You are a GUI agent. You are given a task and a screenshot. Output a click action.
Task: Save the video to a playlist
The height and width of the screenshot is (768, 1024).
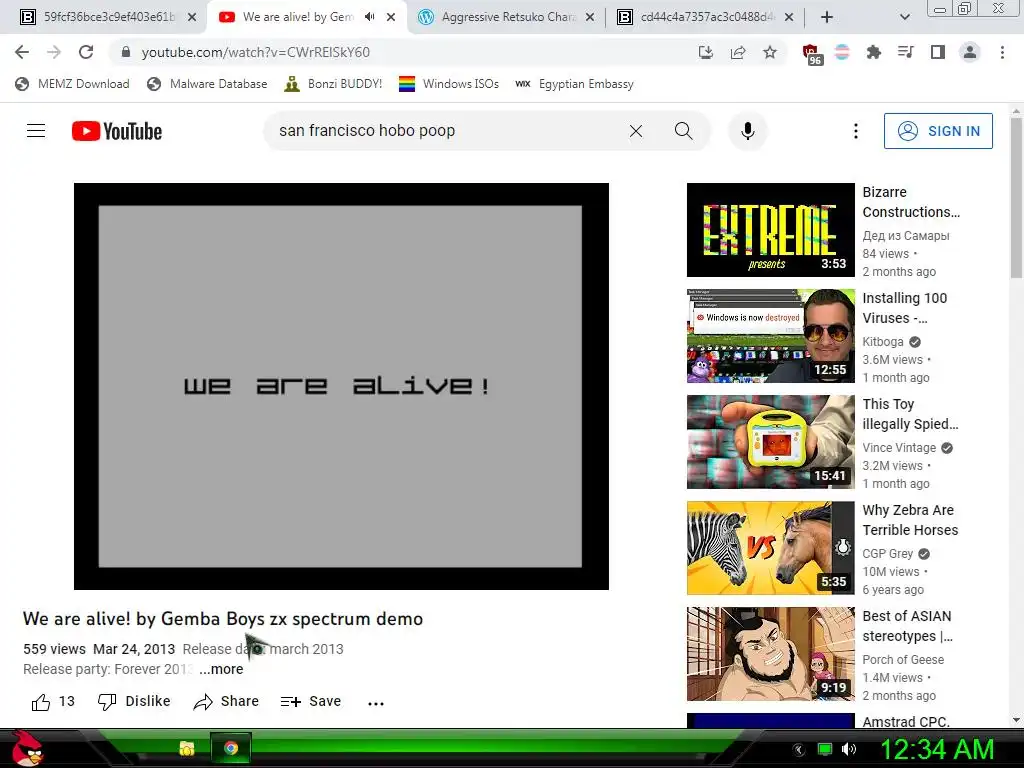tap(310, 701)
